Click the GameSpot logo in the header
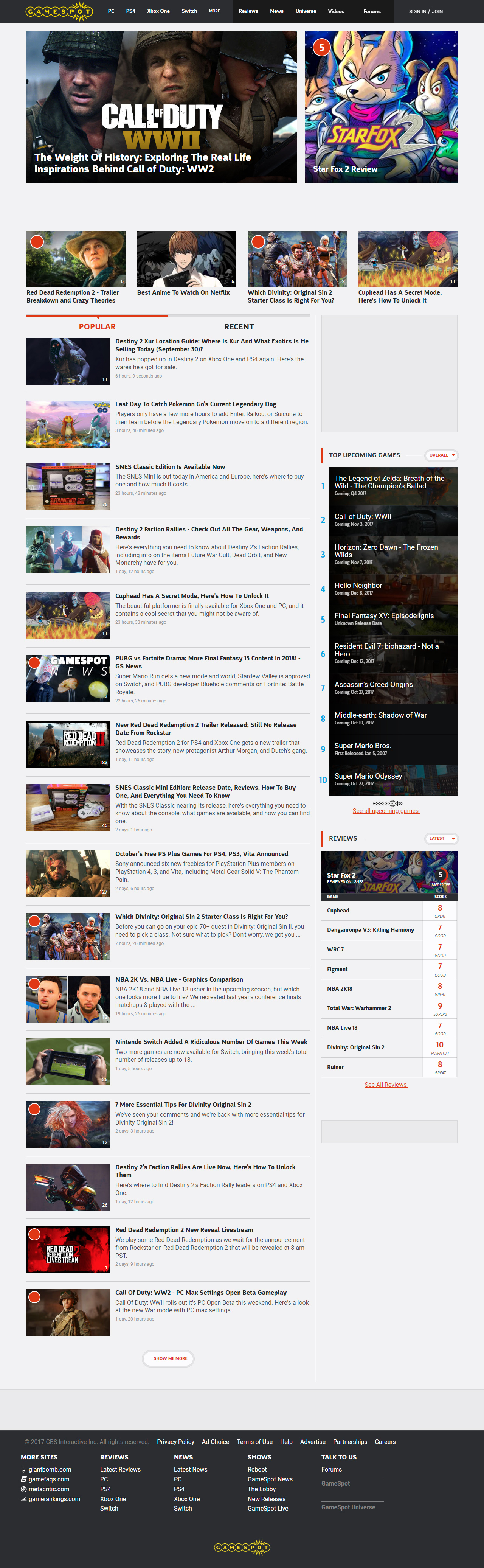The height and width of the screenshot is (1568, 484). pyautogui.click(x=59, y=11)
